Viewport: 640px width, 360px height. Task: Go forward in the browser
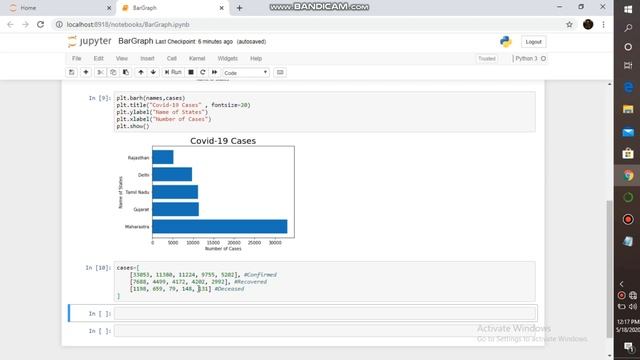point(25,24)
